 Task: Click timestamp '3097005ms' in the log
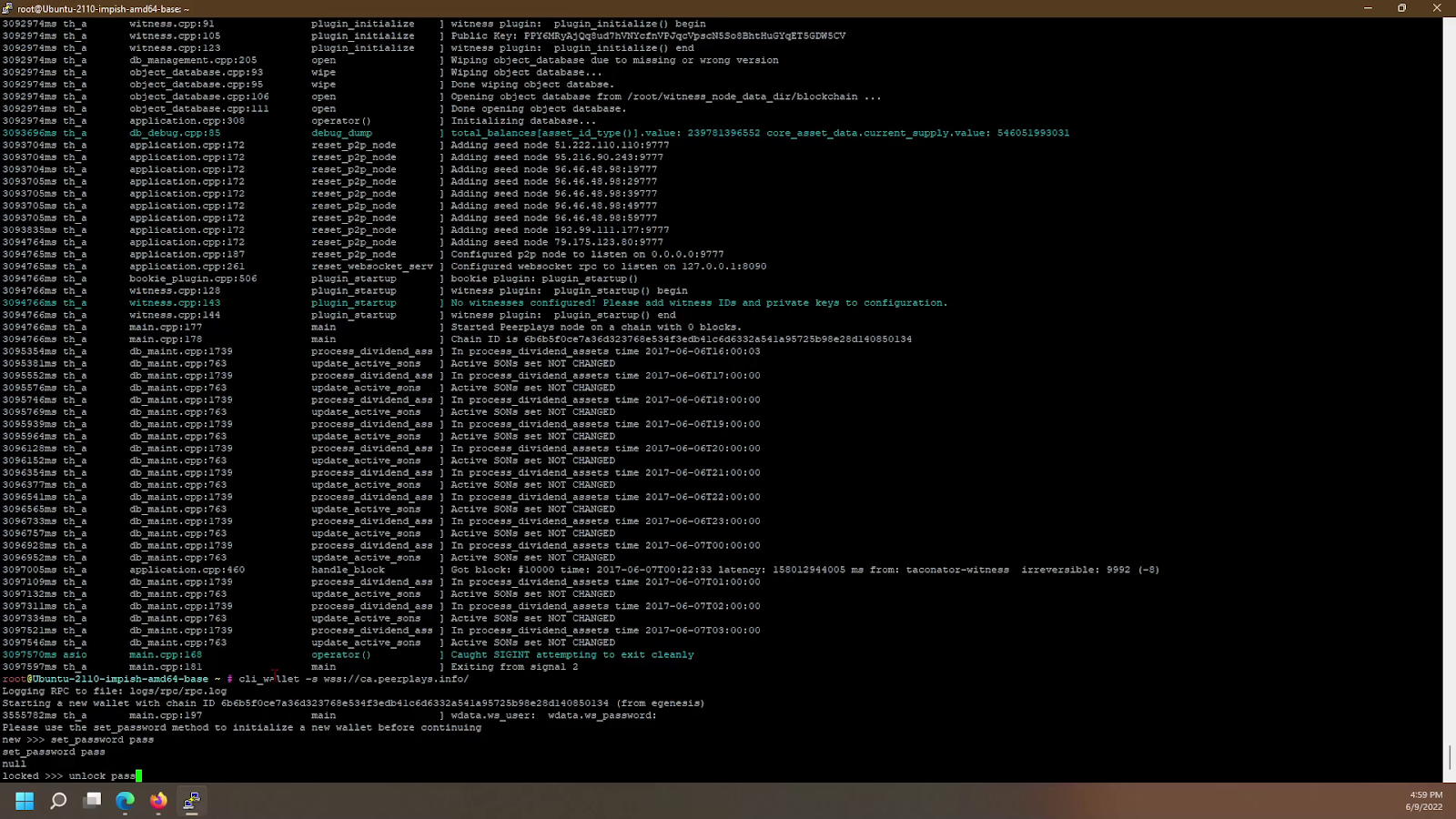click(29, 570)
